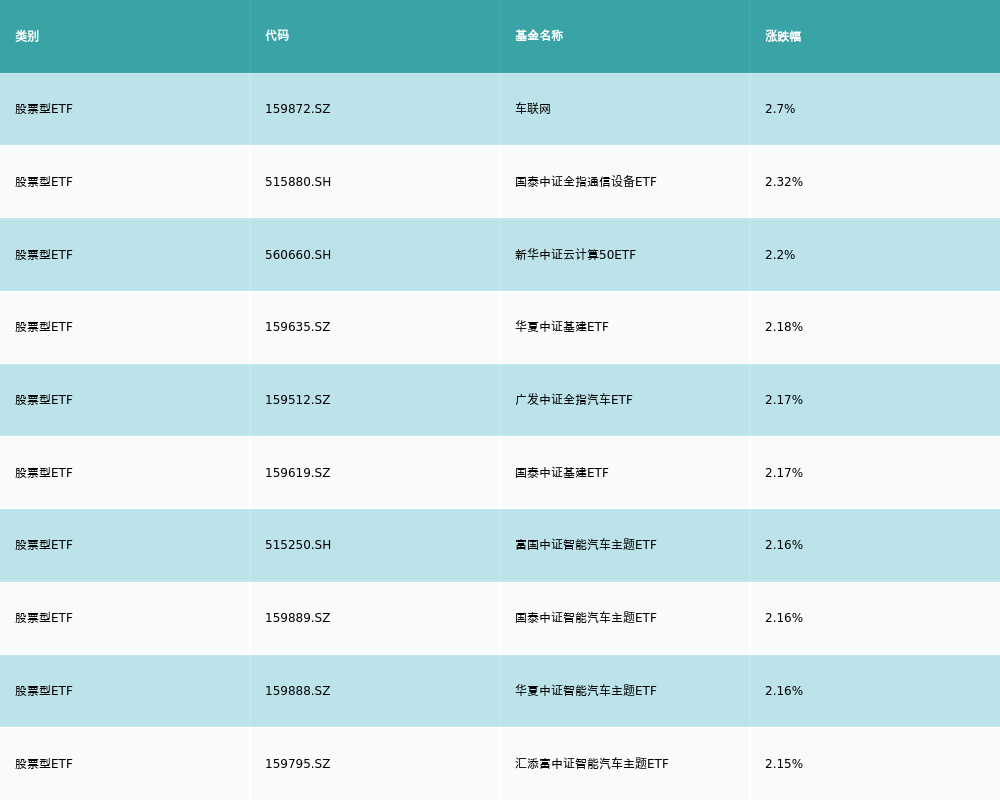Click the 基金名称 column header
The width and height of the screenshot is (1000, 800).
click(x=539, y=36)
